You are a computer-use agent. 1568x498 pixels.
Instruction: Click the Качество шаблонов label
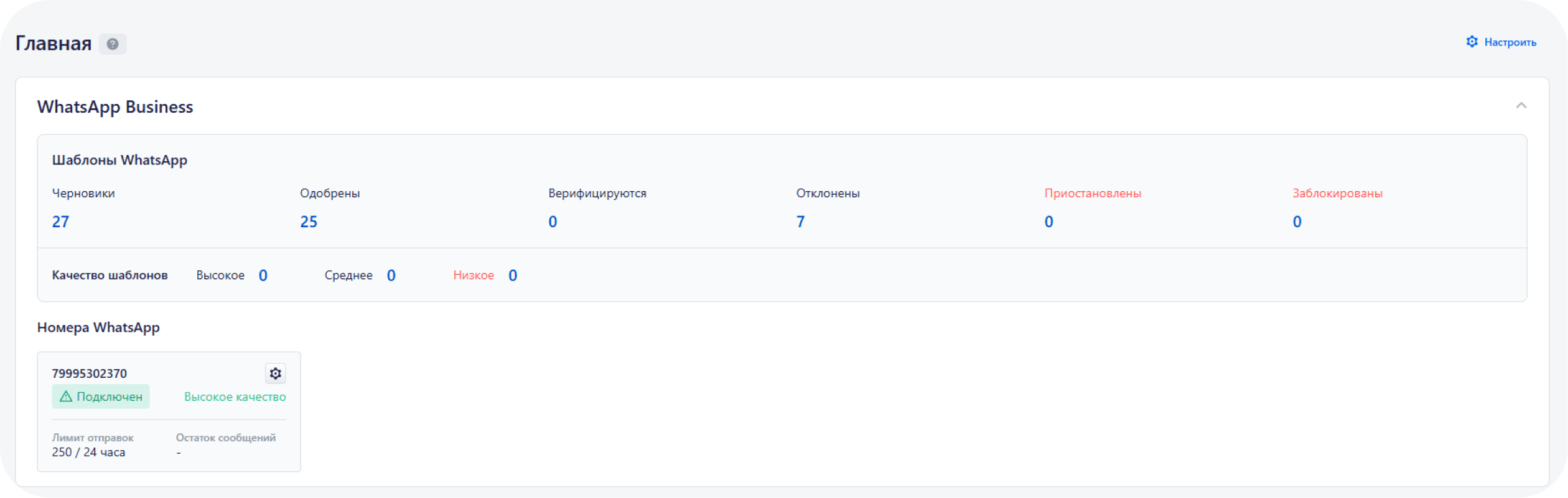coord(110,275)
